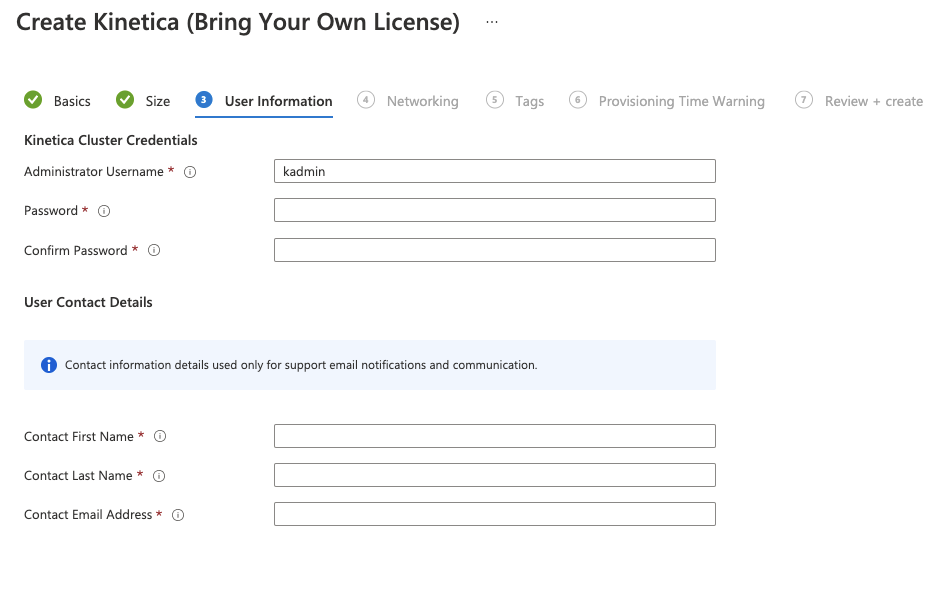This screenshot has width=943, height=597.
Task: Click the Contact Last Name info icon
Action: [159, 476]
